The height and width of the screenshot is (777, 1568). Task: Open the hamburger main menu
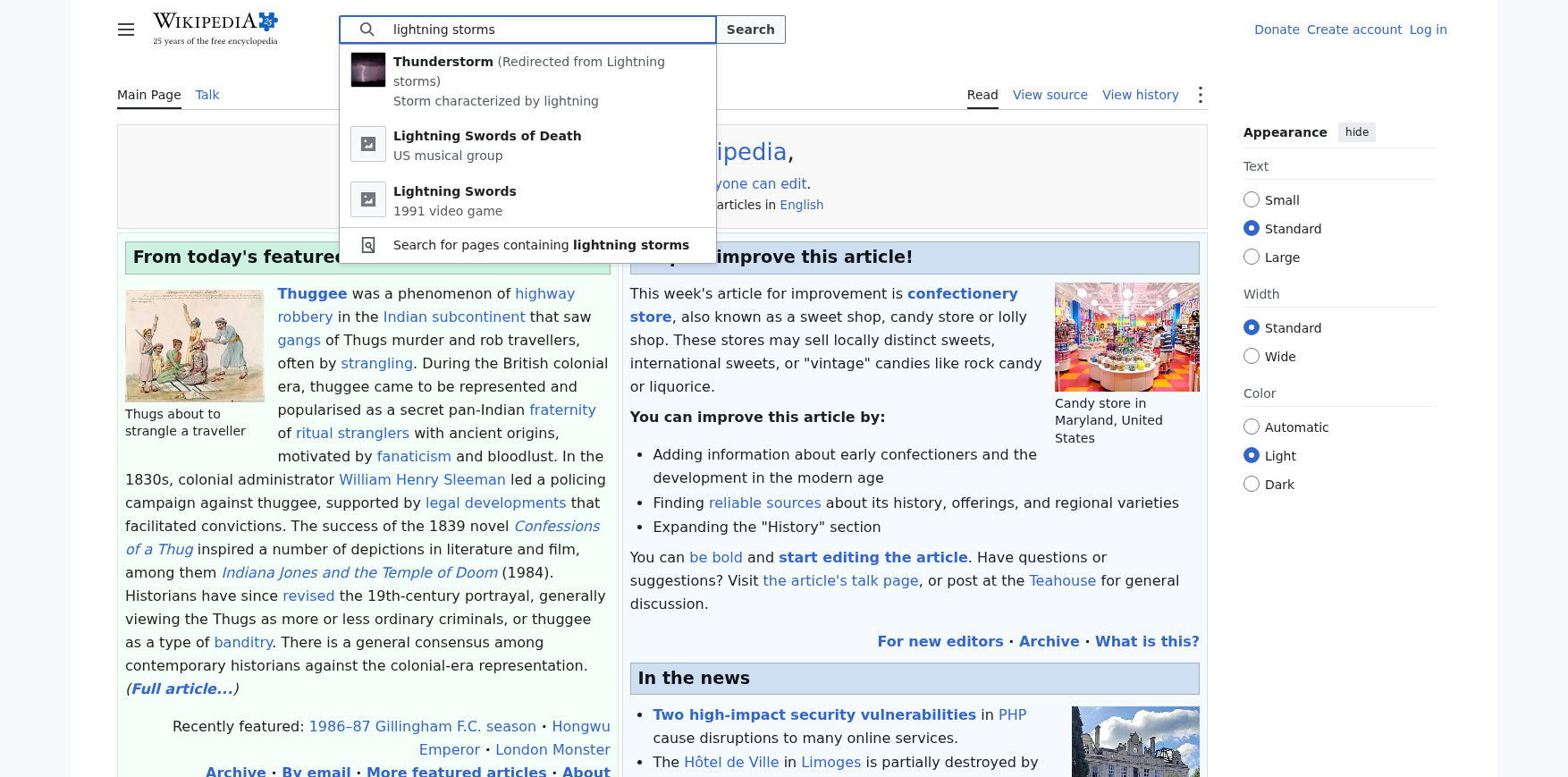coord(126,30)
